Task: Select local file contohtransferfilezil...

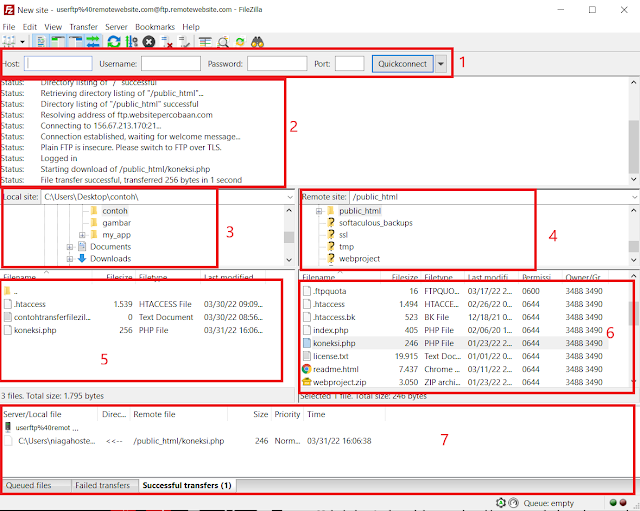Action: coord(52,317)
